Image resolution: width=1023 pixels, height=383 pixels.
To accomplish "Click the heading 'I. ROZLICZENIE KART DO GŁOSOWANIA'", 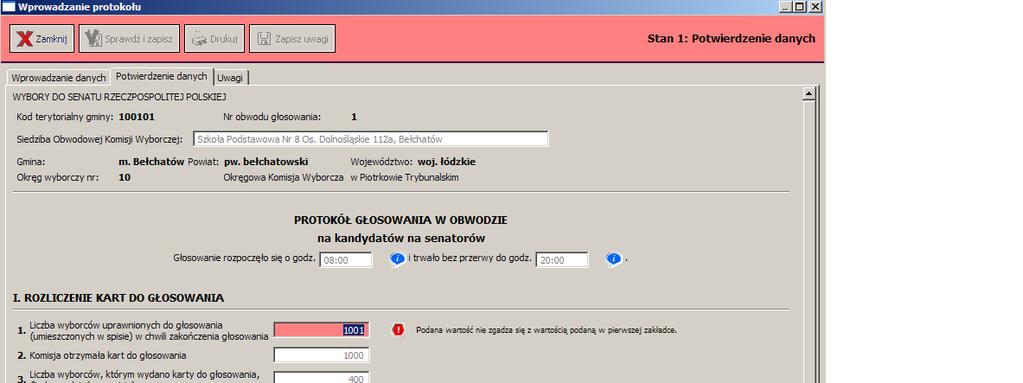I will pyautogui.click(x=118, y=298).
